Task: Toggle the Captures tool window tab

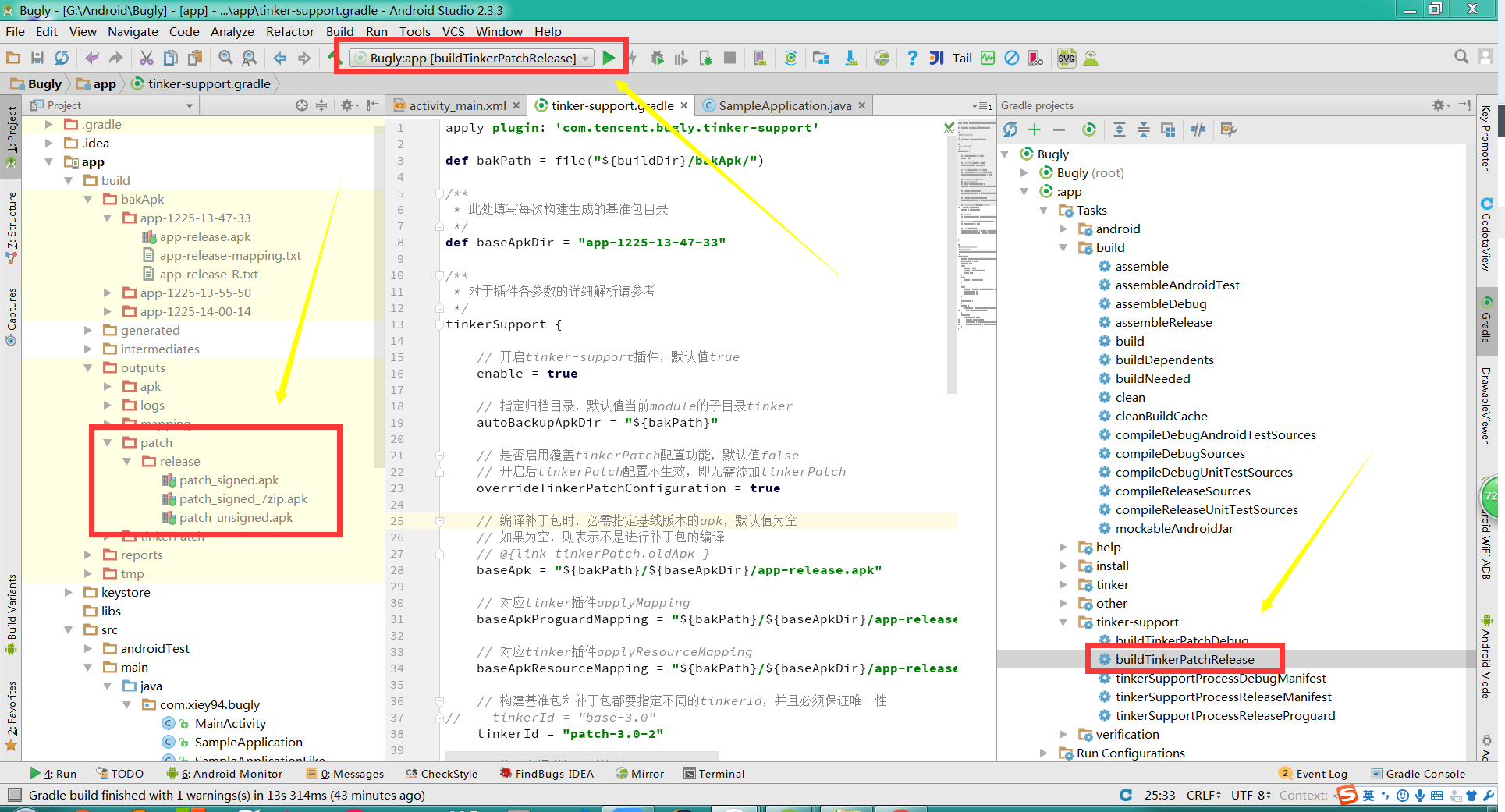Action: coord(11,316)
